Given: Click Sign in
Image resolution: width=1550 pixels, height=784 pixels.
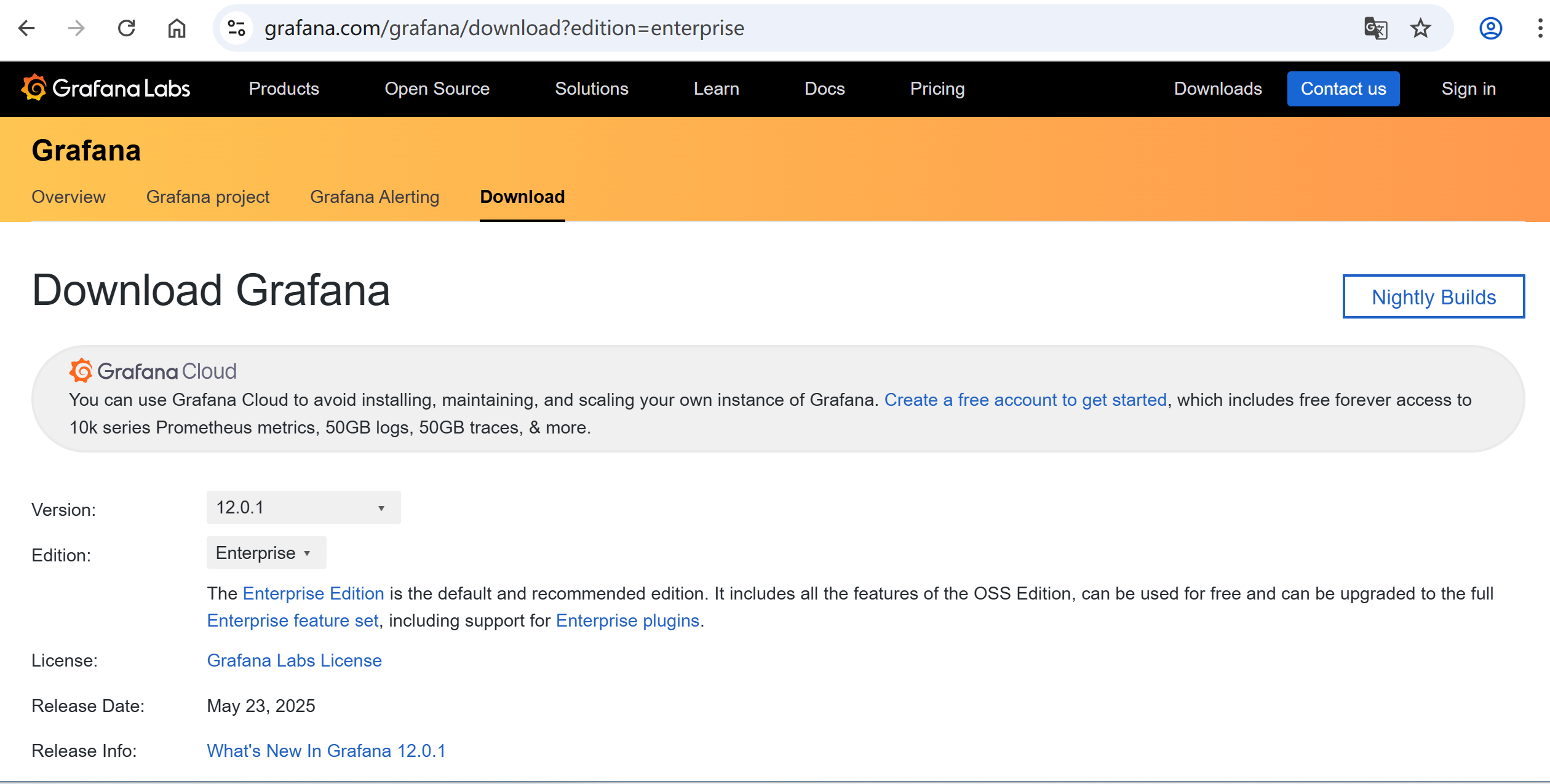Looking at the screenshot, I should tap(1469, 89).
